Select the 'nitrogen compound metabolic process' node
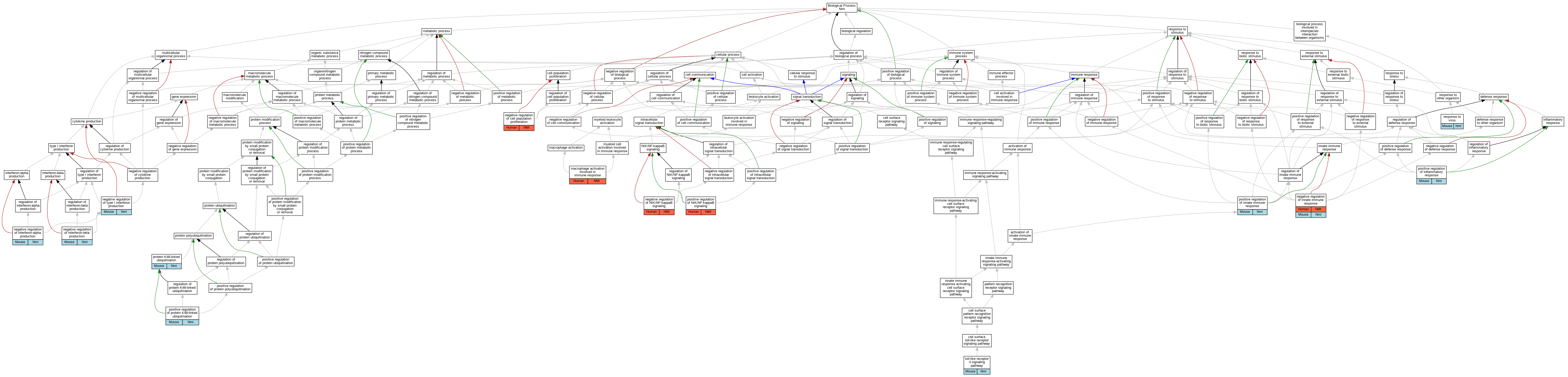Image resolution: width=1568 pixels, height=377 pixels. (x=374, y=55)
